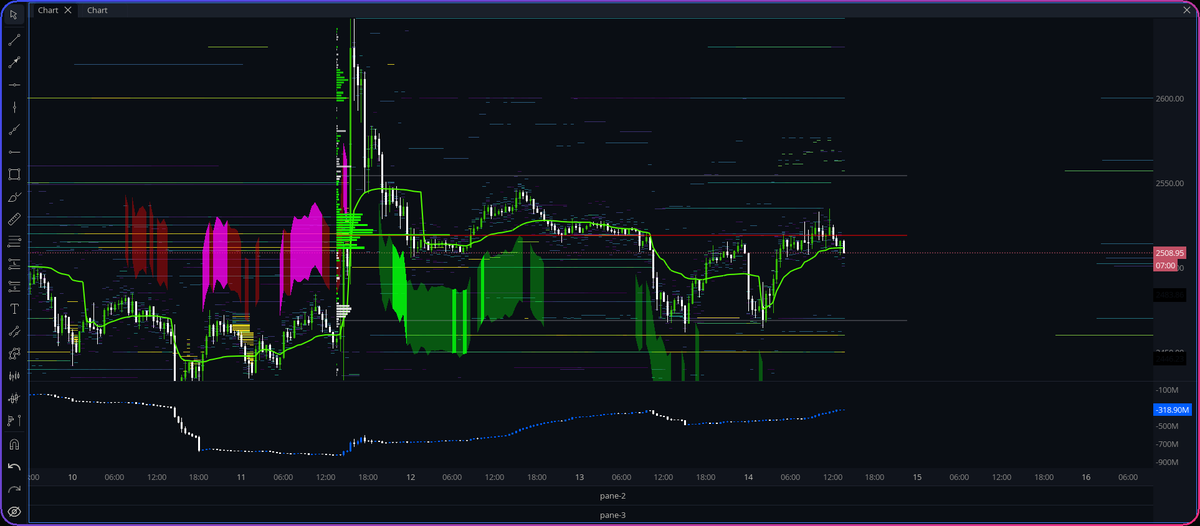This screenshot has height=526, width=1200.
Task: Click date 10 on time axis
Action: [x=72, y=478]
